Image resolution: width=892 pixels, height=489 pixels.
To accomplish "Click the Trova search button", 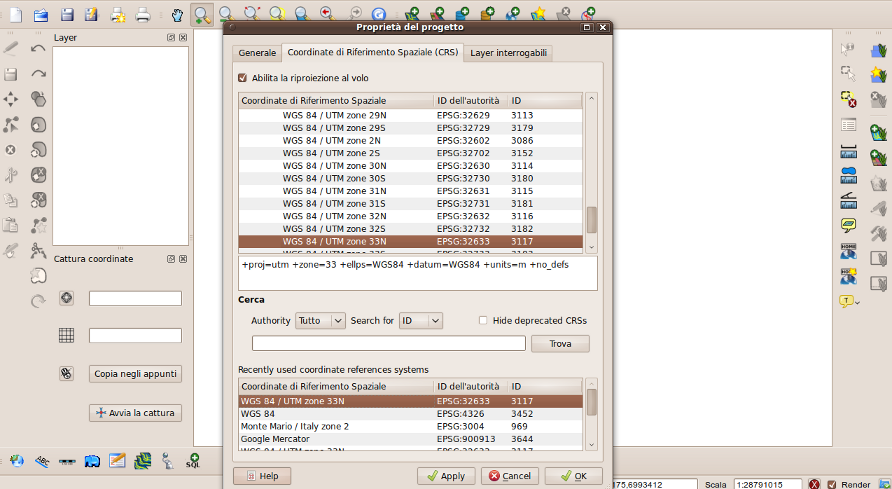I will tap(560, 343).
